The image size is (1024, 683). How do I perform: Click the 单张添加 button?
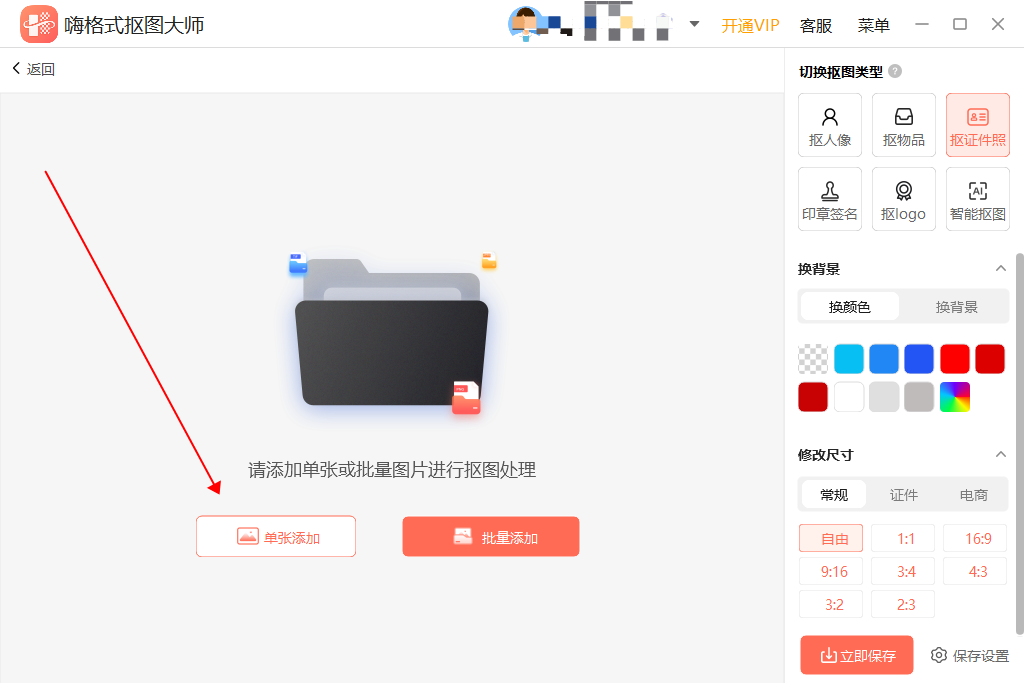pos(276,537)
